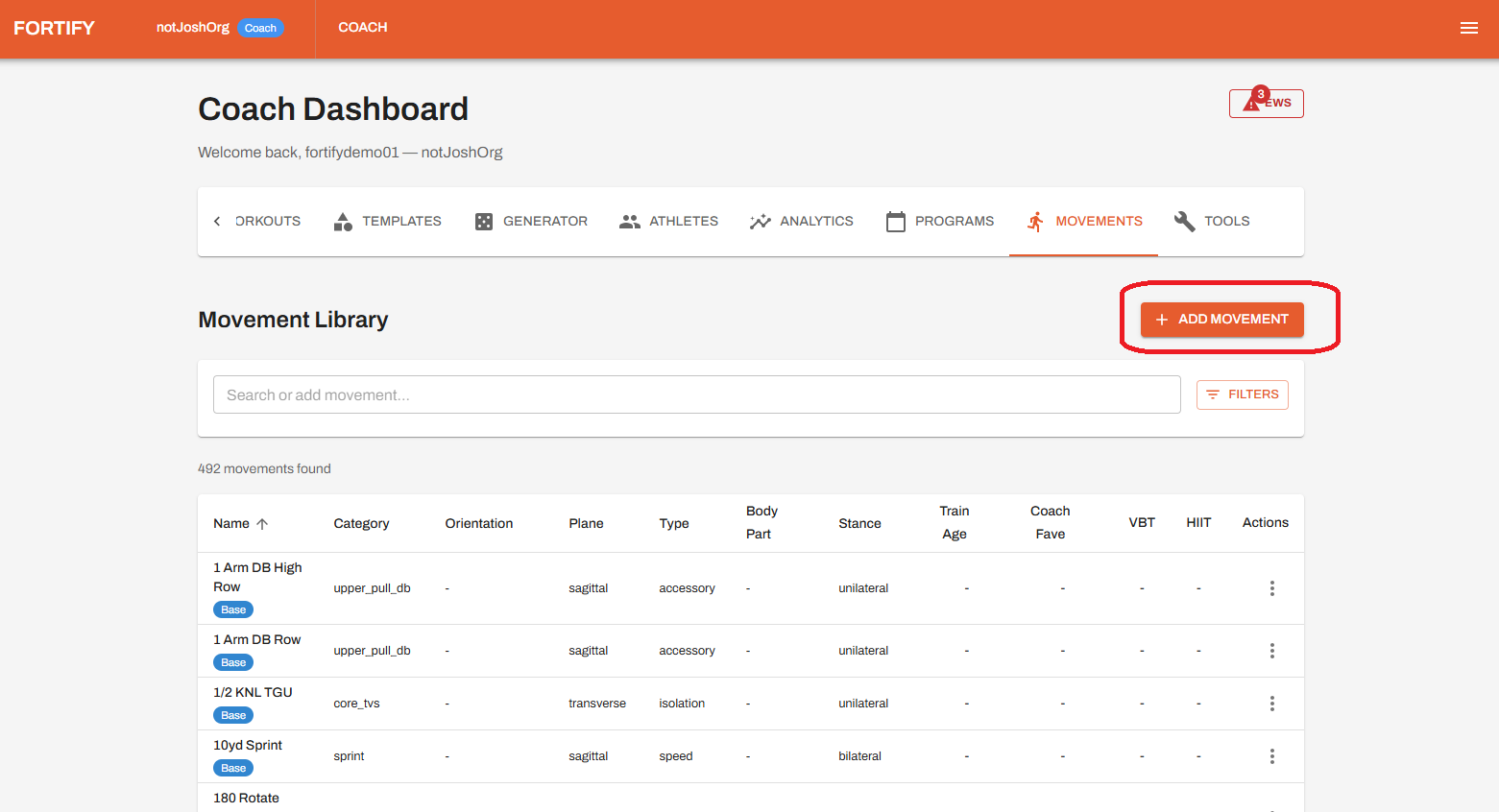Screen dimensions: 1499x812
Task: Open three-dot menu for 1/2 KNL TGU
Action: 1271,704
